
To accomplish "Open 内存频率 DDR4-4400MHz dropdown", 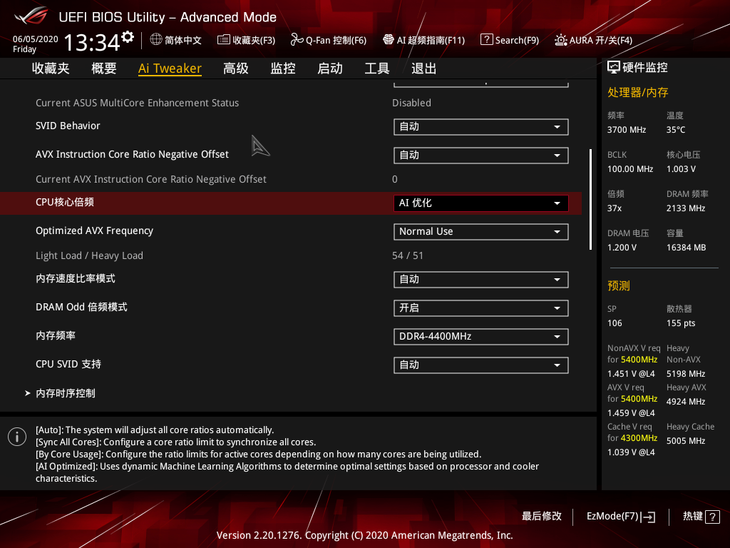I will pyautogui.click(x=480, y=336).
